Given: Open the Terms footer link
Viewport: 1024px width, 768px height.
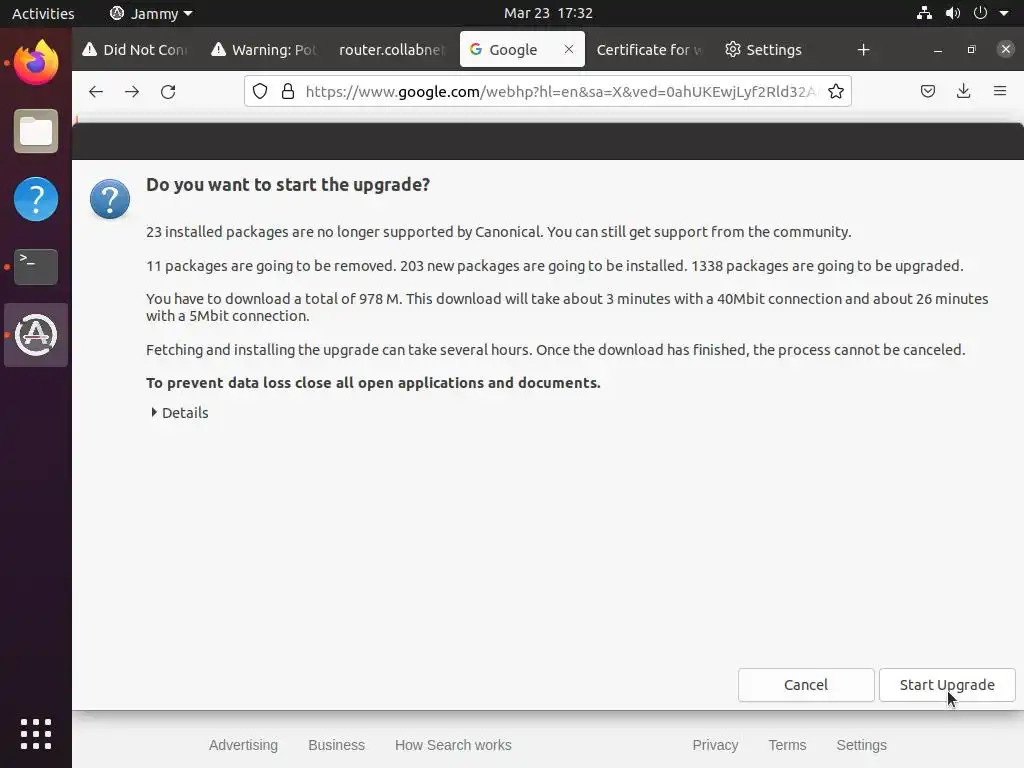Looking at the screenshot, I should coord(787,745).
